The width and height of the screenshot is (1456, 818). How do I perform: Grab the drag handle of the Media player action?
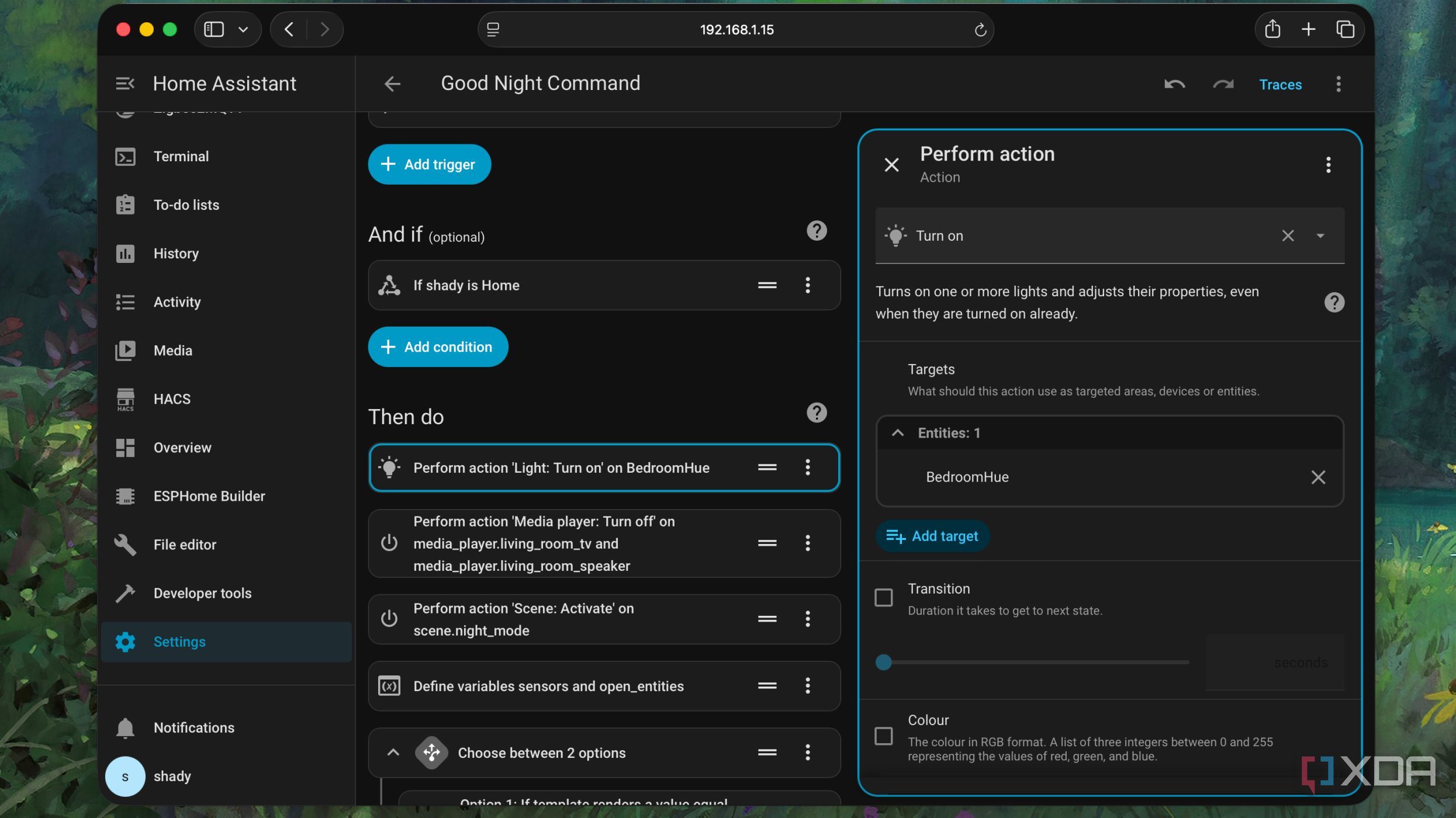[767, 543]
